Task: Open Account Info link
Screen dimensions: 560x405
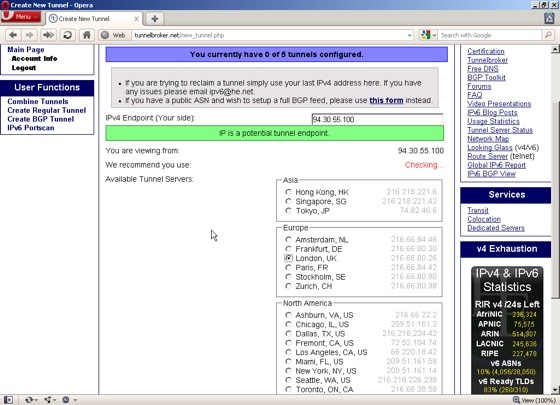Action: pos(34,59)
